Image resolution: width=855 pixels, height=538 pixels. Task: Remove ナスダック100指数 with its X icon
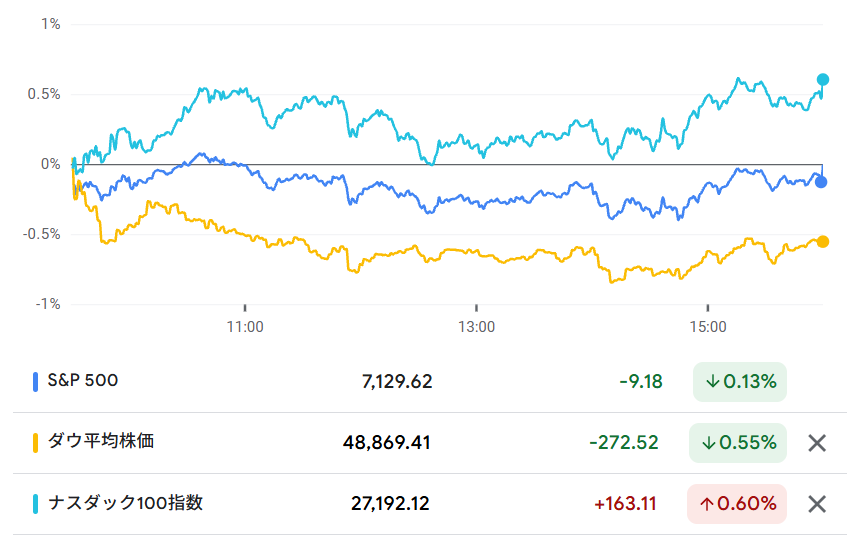click(x=817, y=504)
